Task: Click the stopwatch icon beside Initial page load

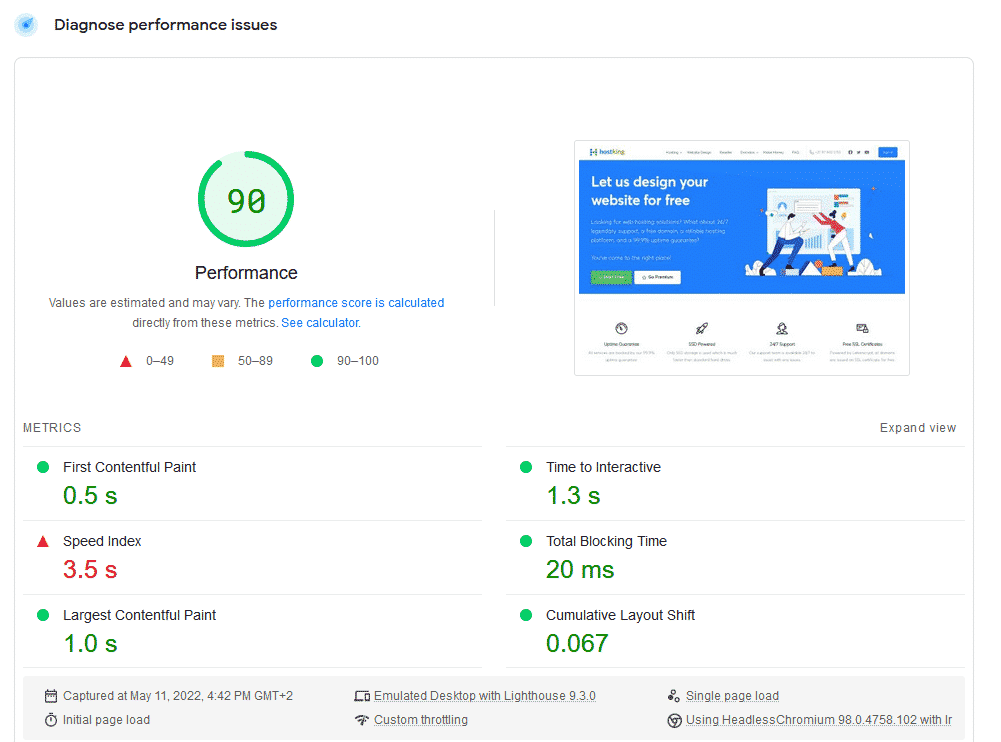Action: click(x=51, y=720)
